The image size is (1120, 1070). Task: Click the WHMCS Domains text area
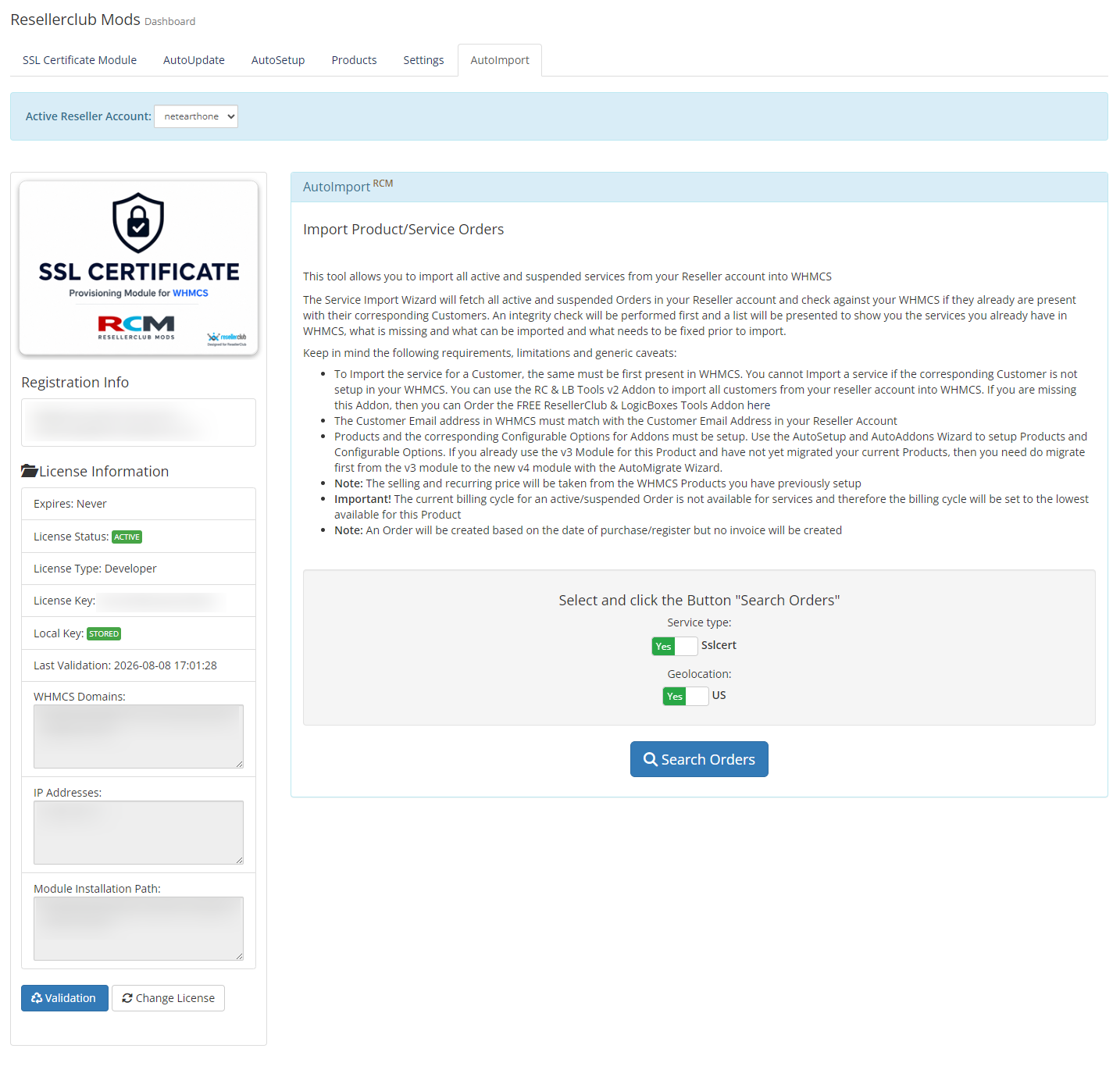tap(138, 737)
